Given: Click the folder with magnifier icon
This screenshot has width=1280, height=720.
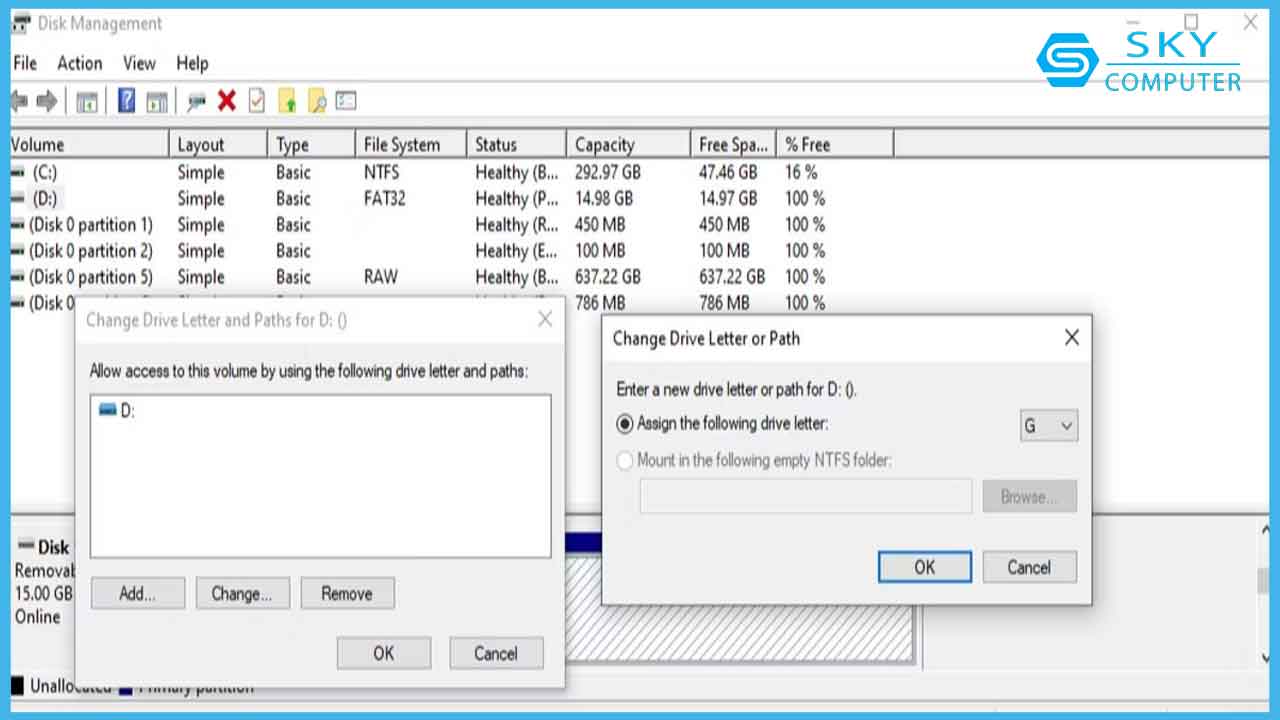Looking at the screenshot, I should pos(317,101).
